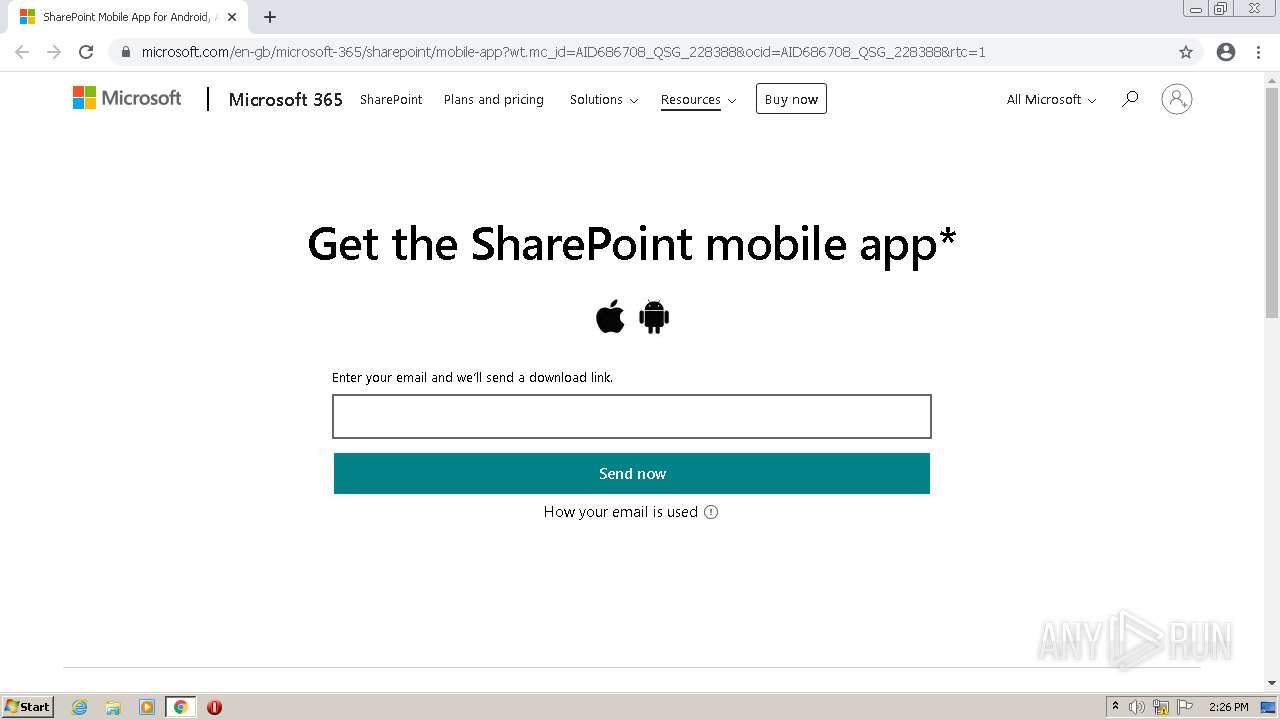
Task: Reload the page
Action: click(86, 52)
